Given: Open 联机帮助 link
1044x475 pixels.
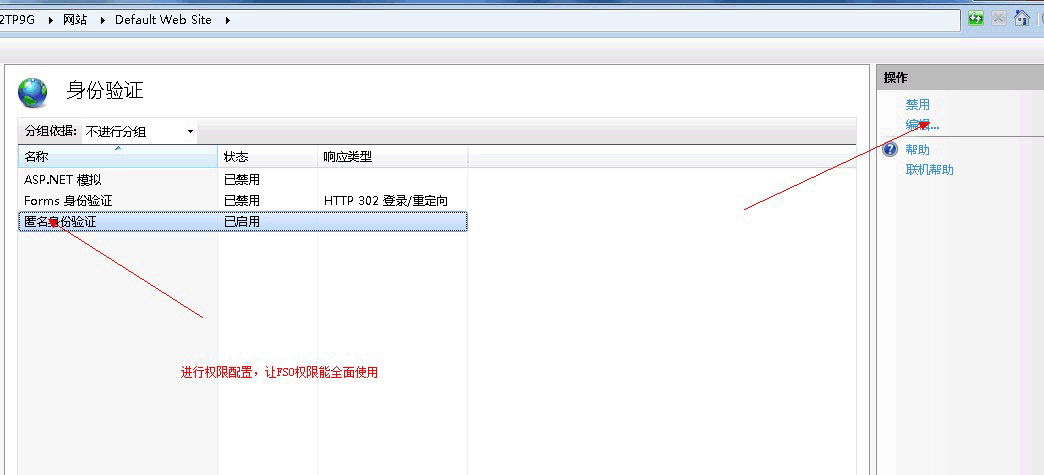Looking at the screenshot, I should tap(929, 170).
